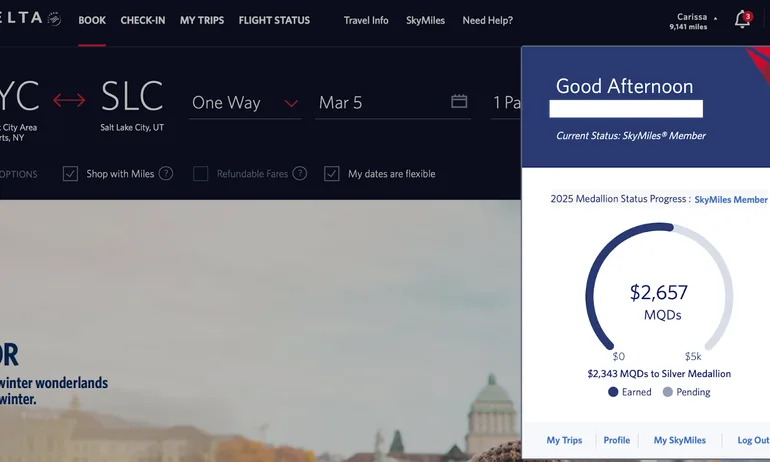
Task: Select the BOOK tab
Action: pyautogui.click(x=92, y=20)
